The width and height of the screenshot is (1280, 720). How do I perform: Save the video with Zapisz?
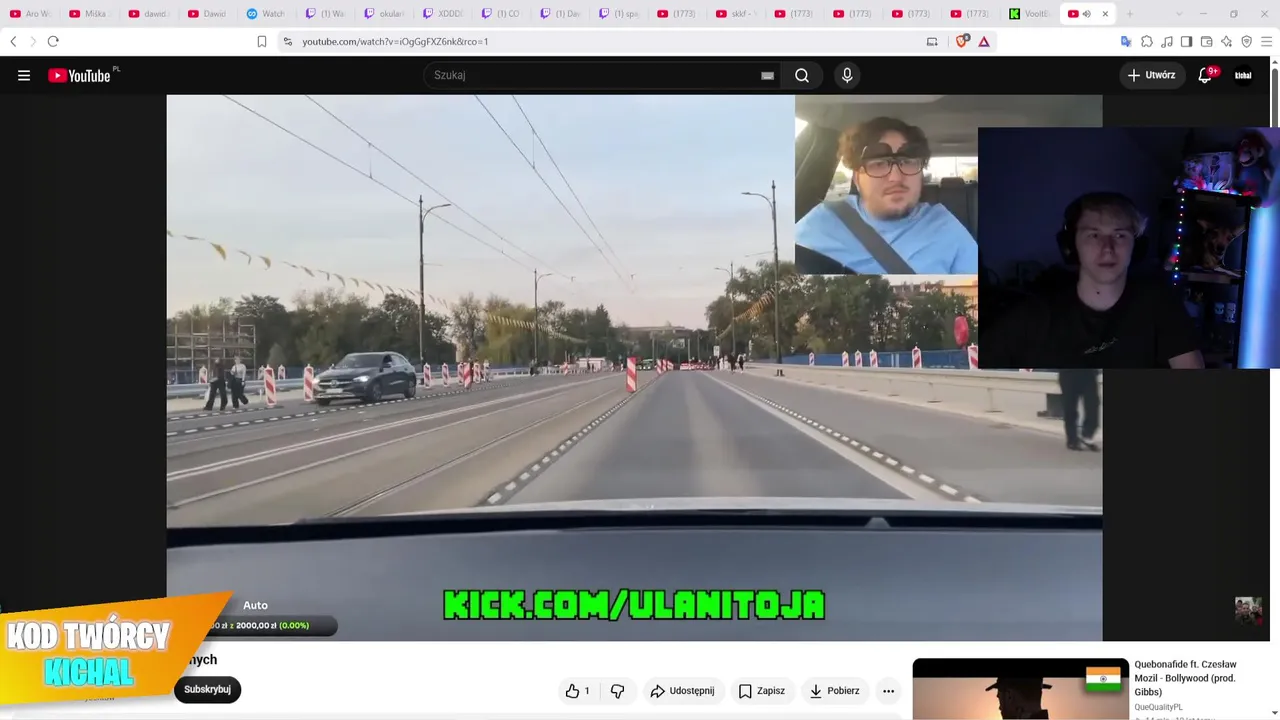coord(762,691)
